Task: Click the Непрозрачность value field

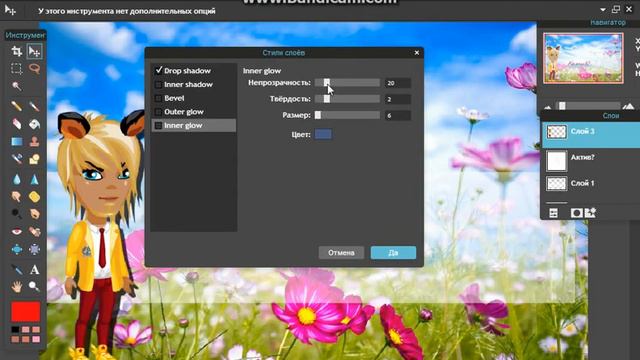Action: [398, 83]
